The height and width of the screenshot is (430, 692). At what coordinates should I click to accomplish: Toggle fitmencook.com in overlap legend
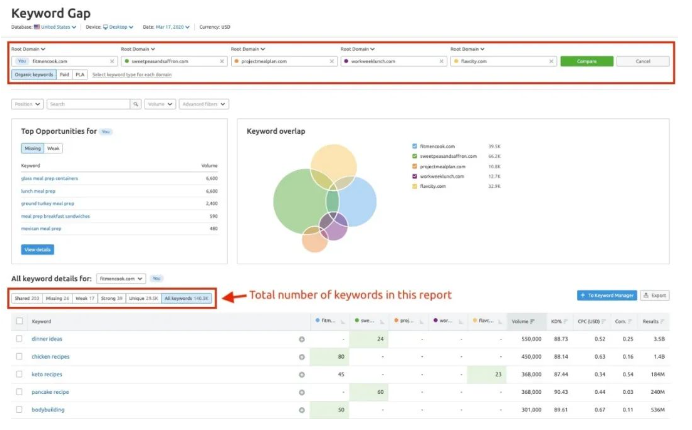[x=414, y=146]
